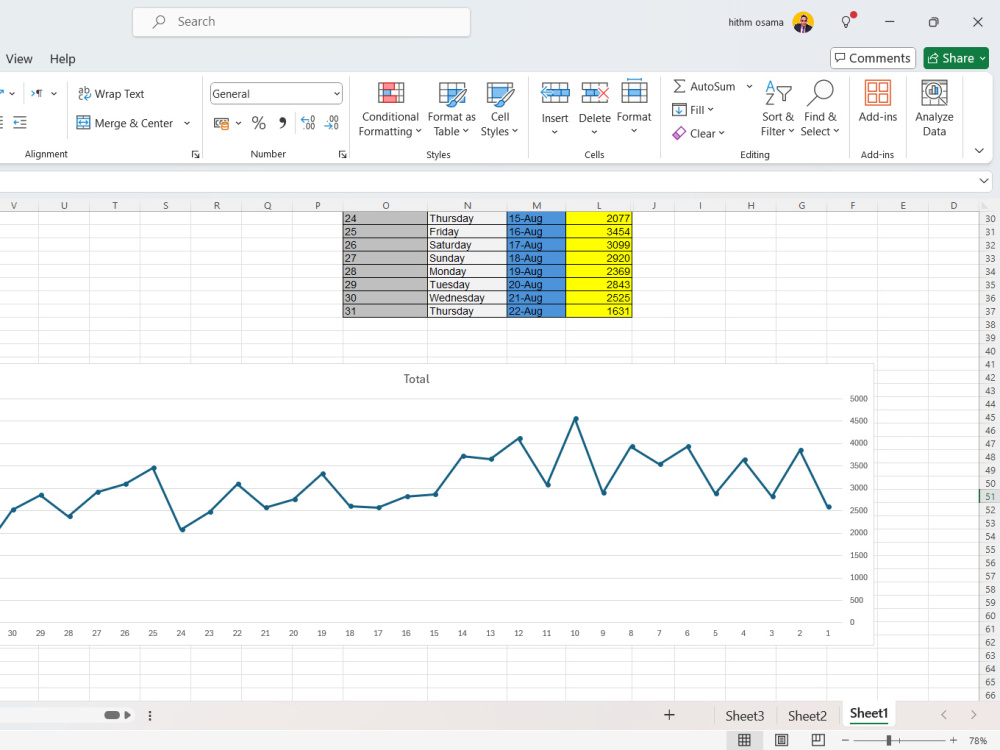Screen dimensions: 1000x750
Task: Select the chart title Total
Action: pos(416,379)
